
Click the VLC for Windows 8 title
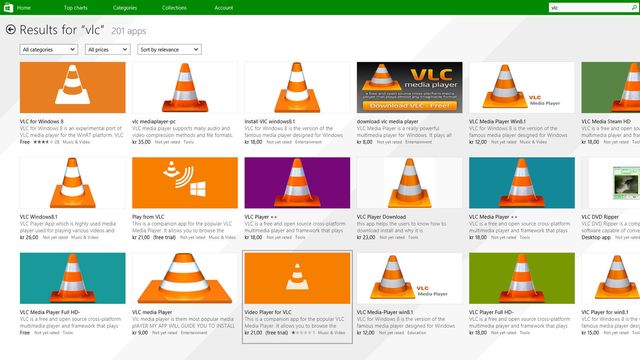coord(42,121)
